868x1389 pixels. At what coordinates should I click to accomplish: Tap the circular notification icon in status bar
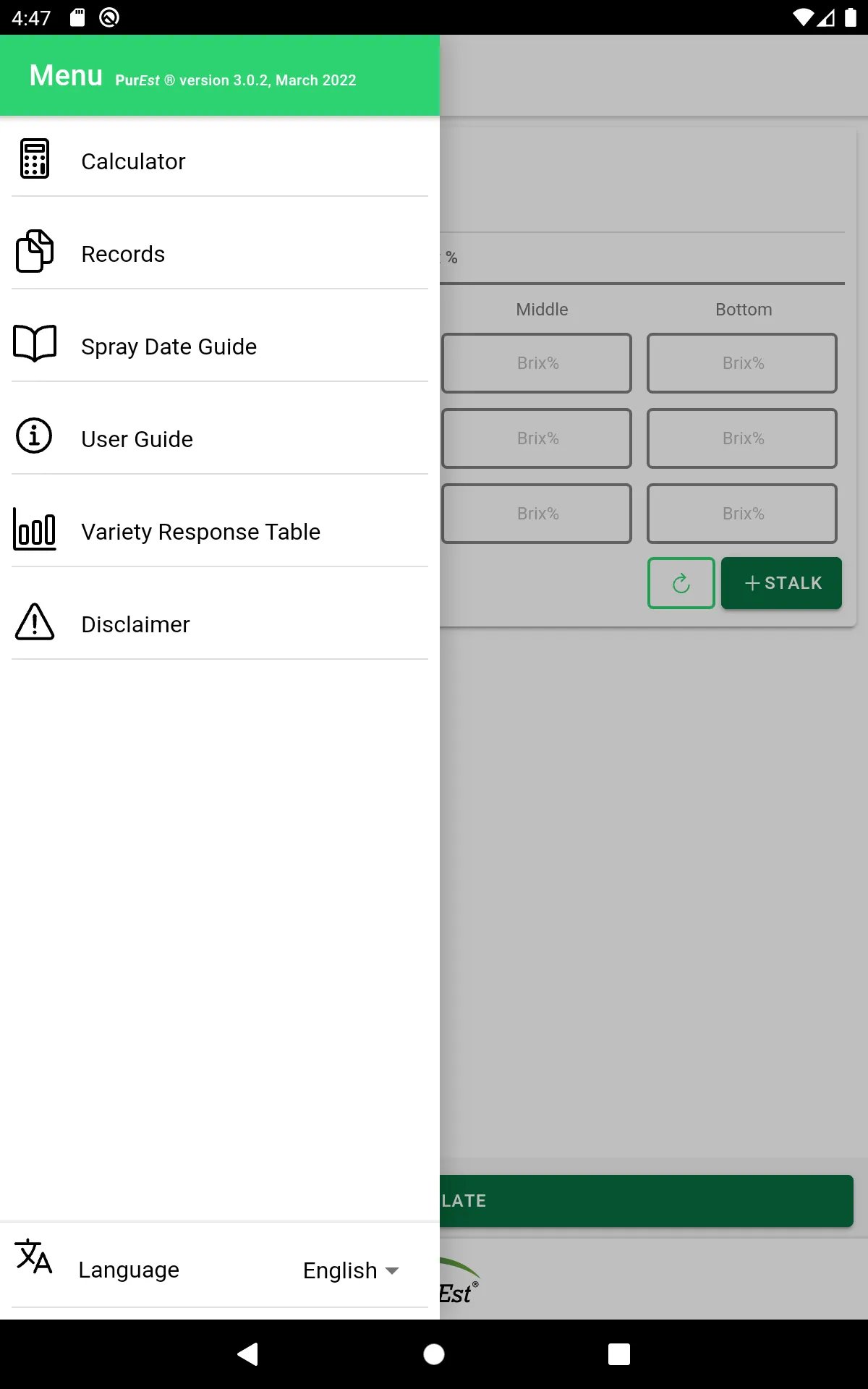(109, 17)
